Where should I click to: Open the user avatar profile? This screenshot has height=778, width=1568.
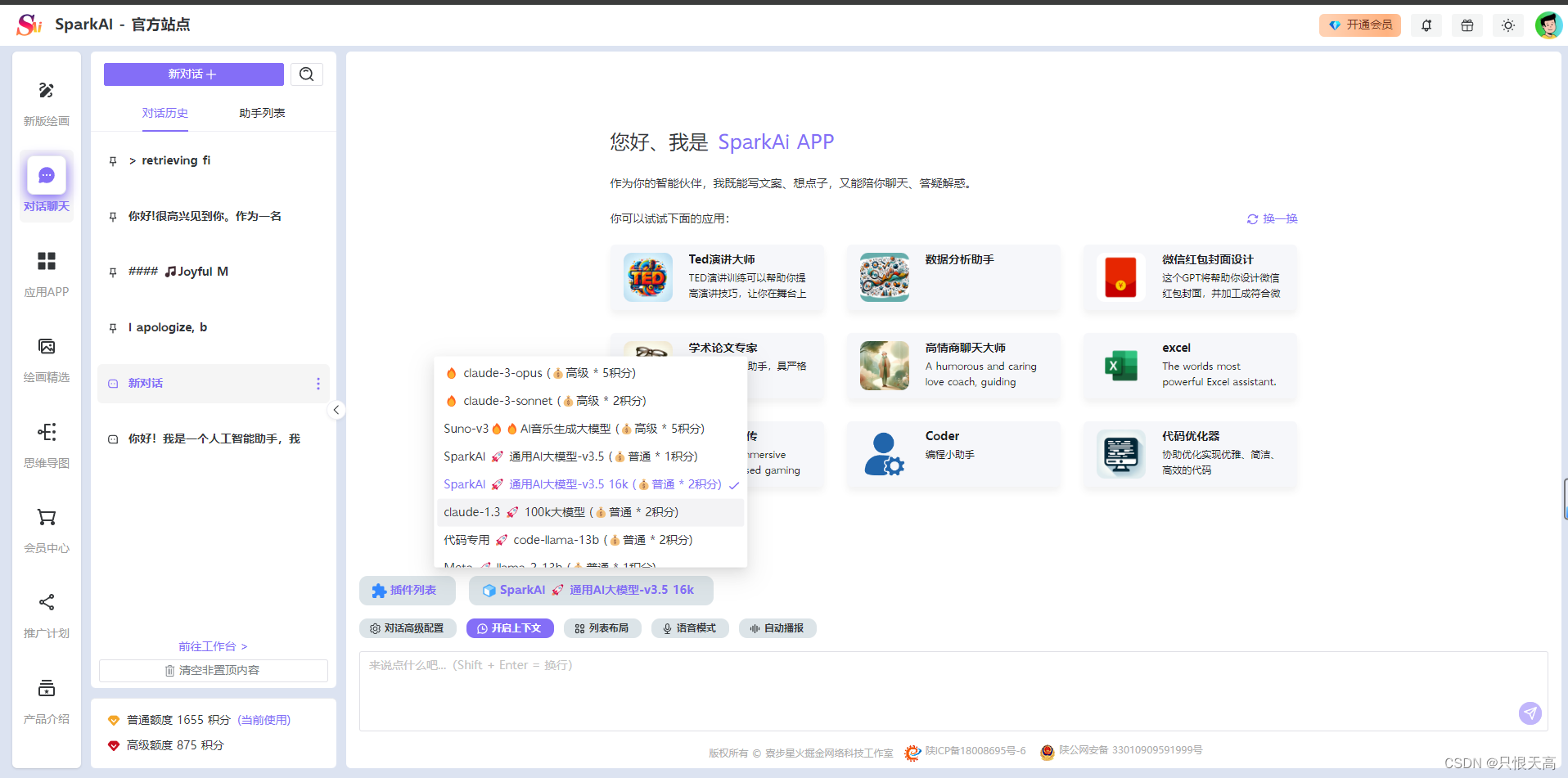[1548, 25]
